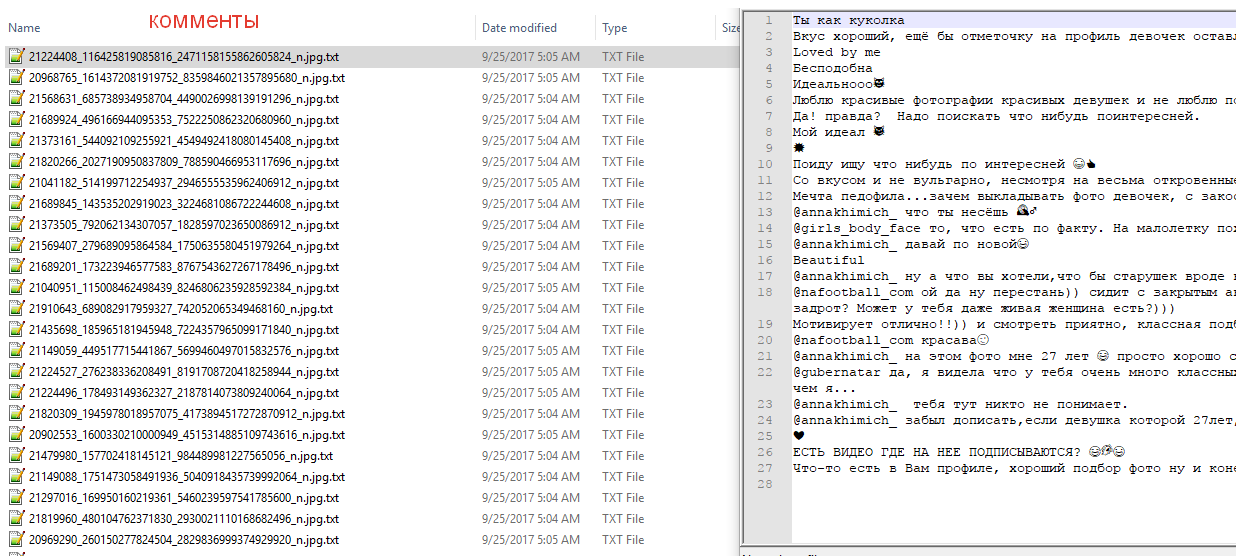The width and height of the screenshot is (1236, 556).
Task: Click the icon of file 21910643_689082917959327
Action: tap(16, 309)
